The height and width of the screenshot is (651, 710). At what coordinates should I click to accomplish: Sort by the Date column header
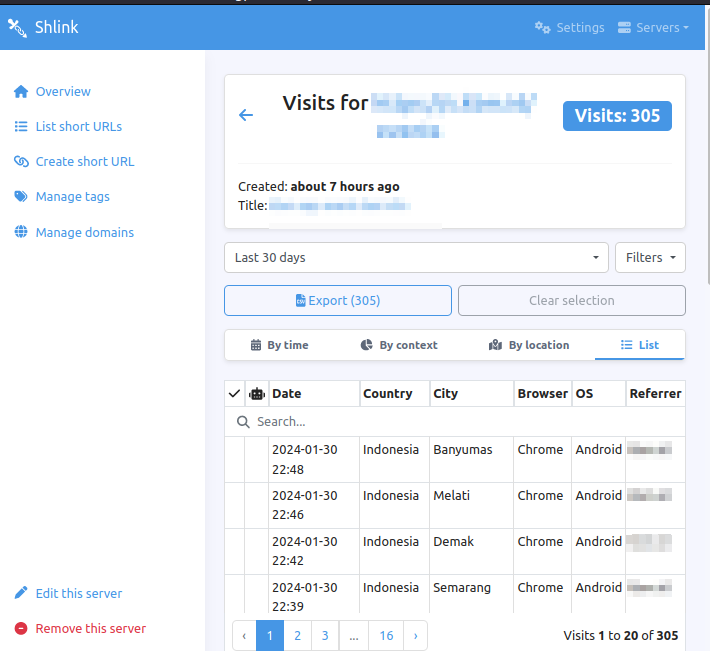tap(314, 393)
